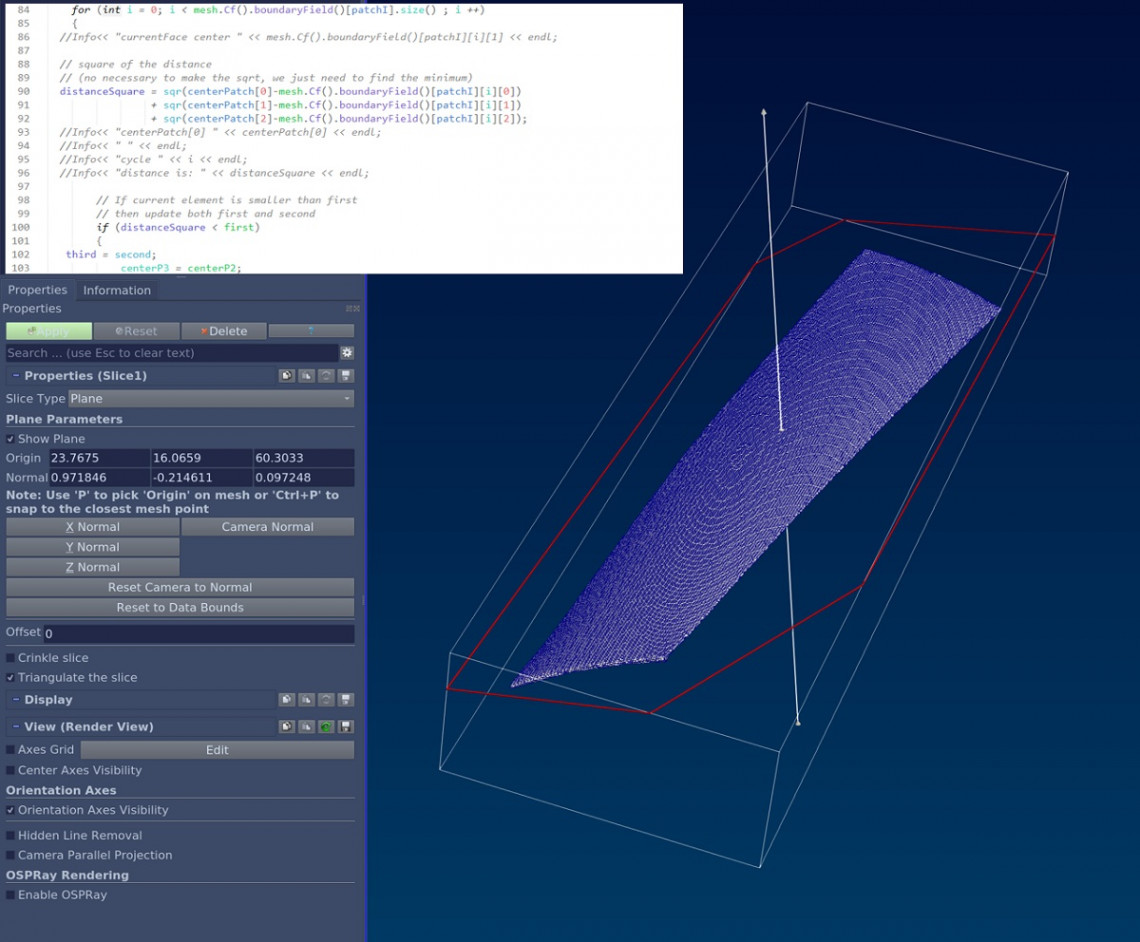Copy the Display section properties
1140x942 pixels.
pos(287,700)
